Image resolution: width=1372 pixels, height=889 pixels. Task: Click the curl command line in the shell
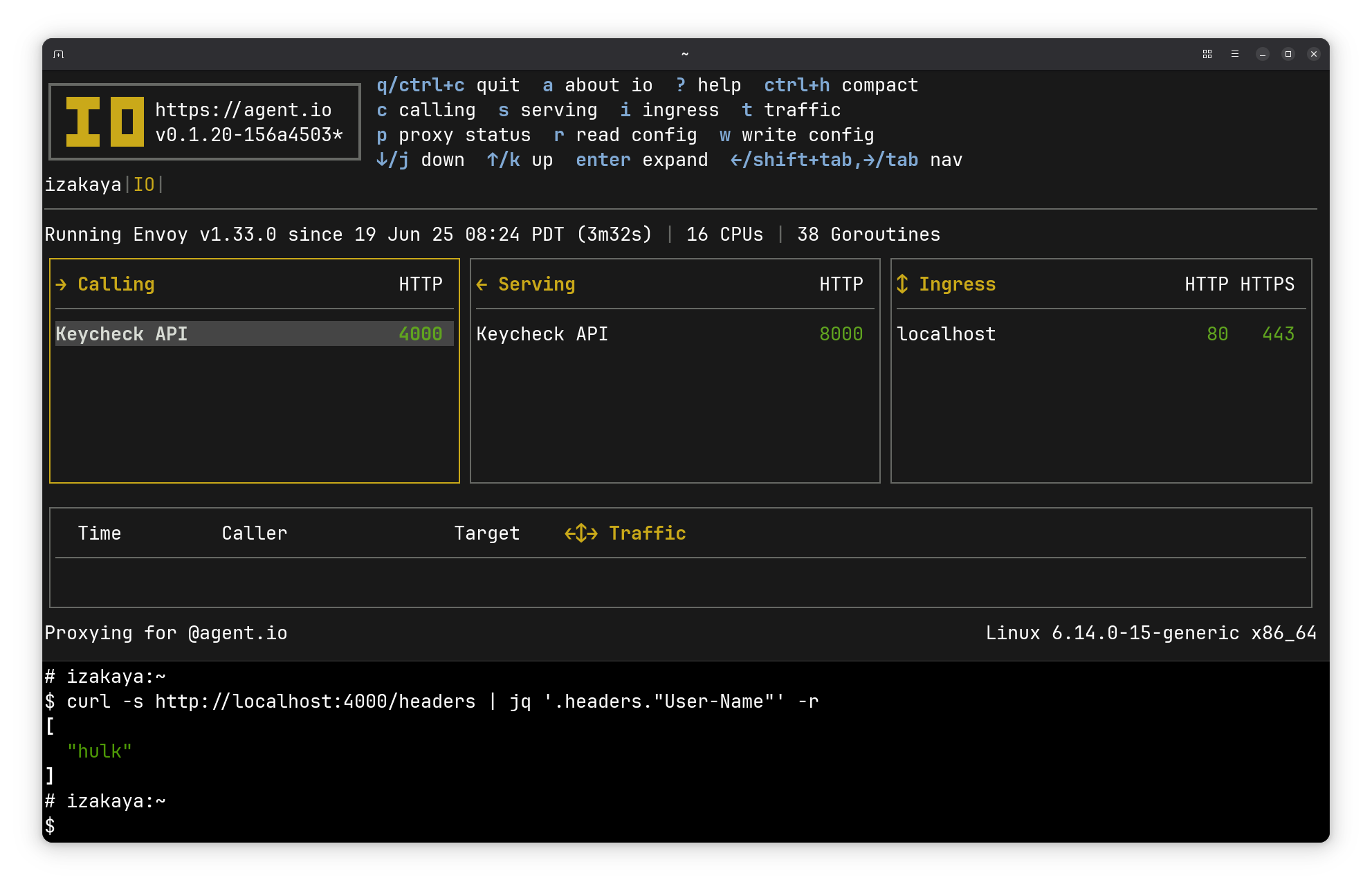coord(432,702)
